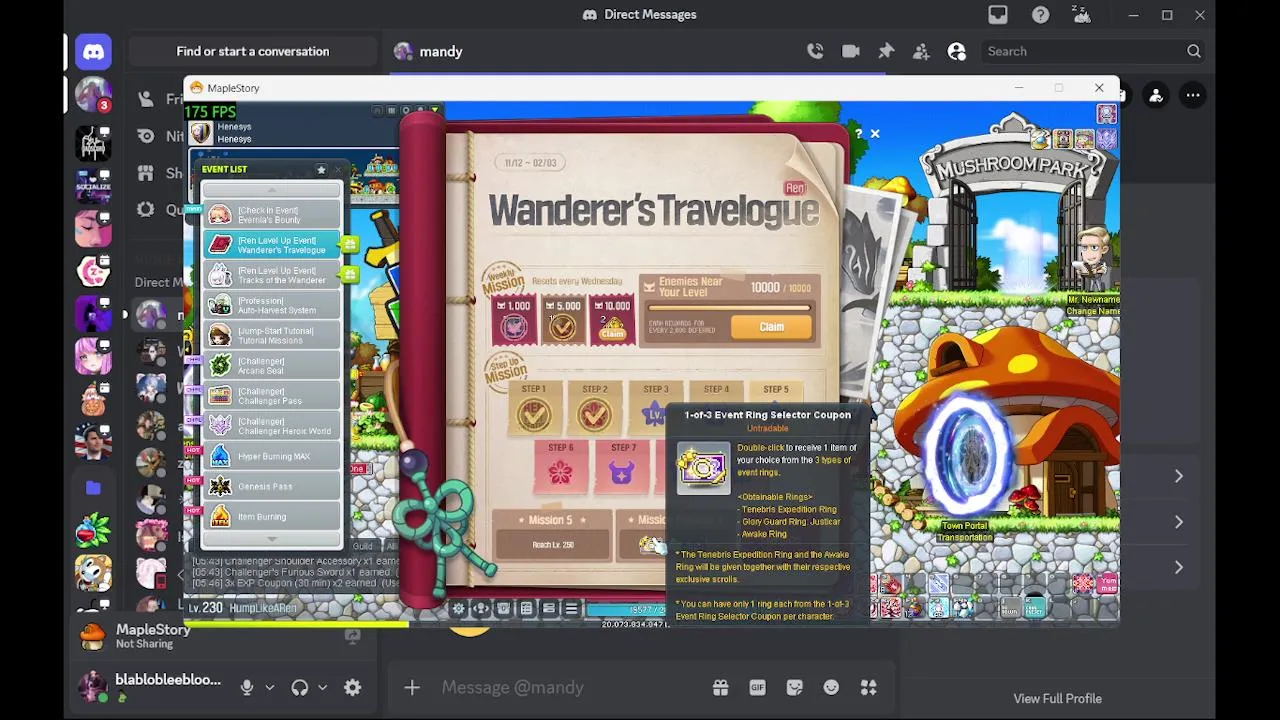Click STEP 6 flower reward tile
Image resolution: width=1280 pixels, height=720 pixels.
561,468
